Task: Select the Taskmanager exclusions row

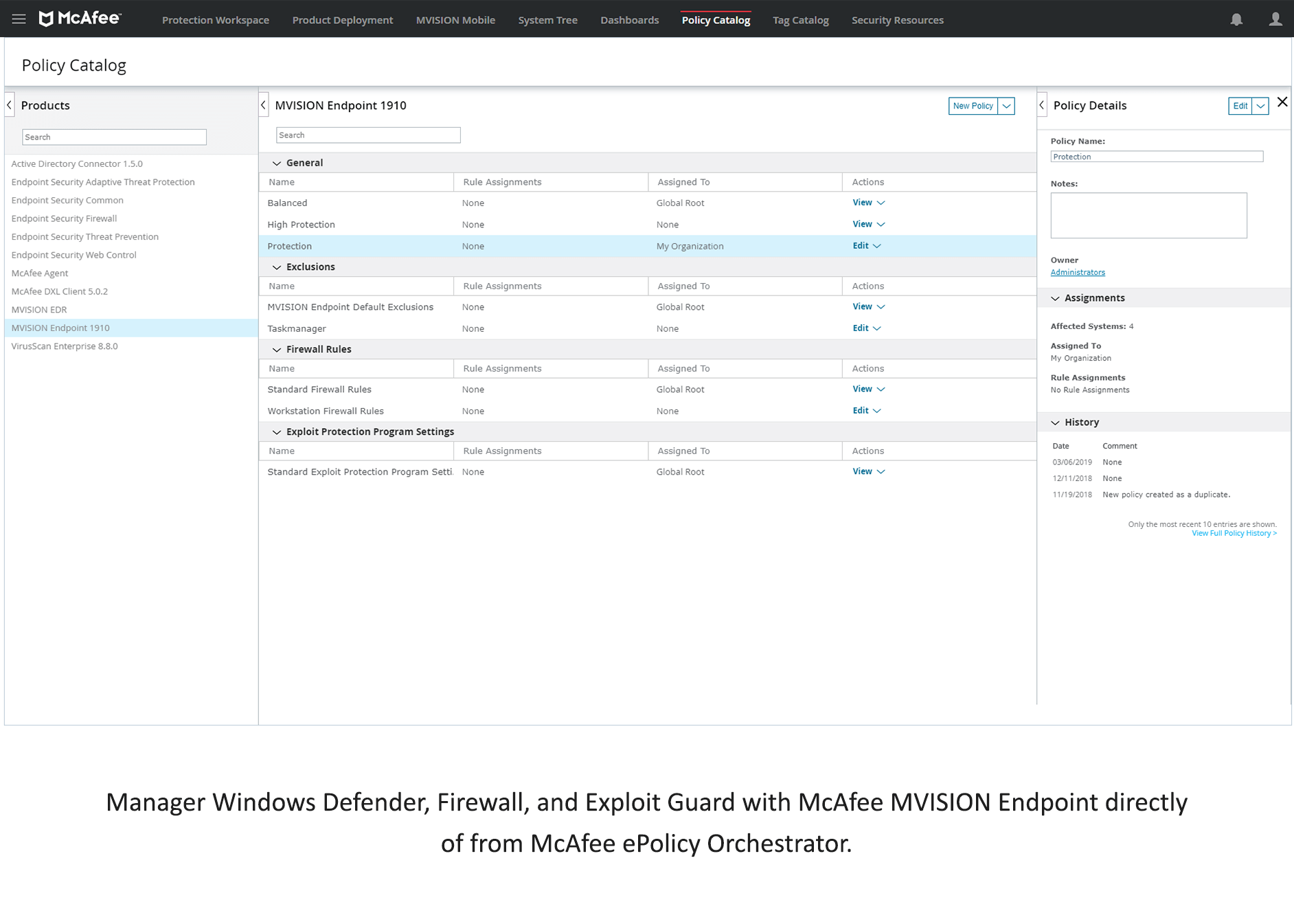Action: [648, 328]
